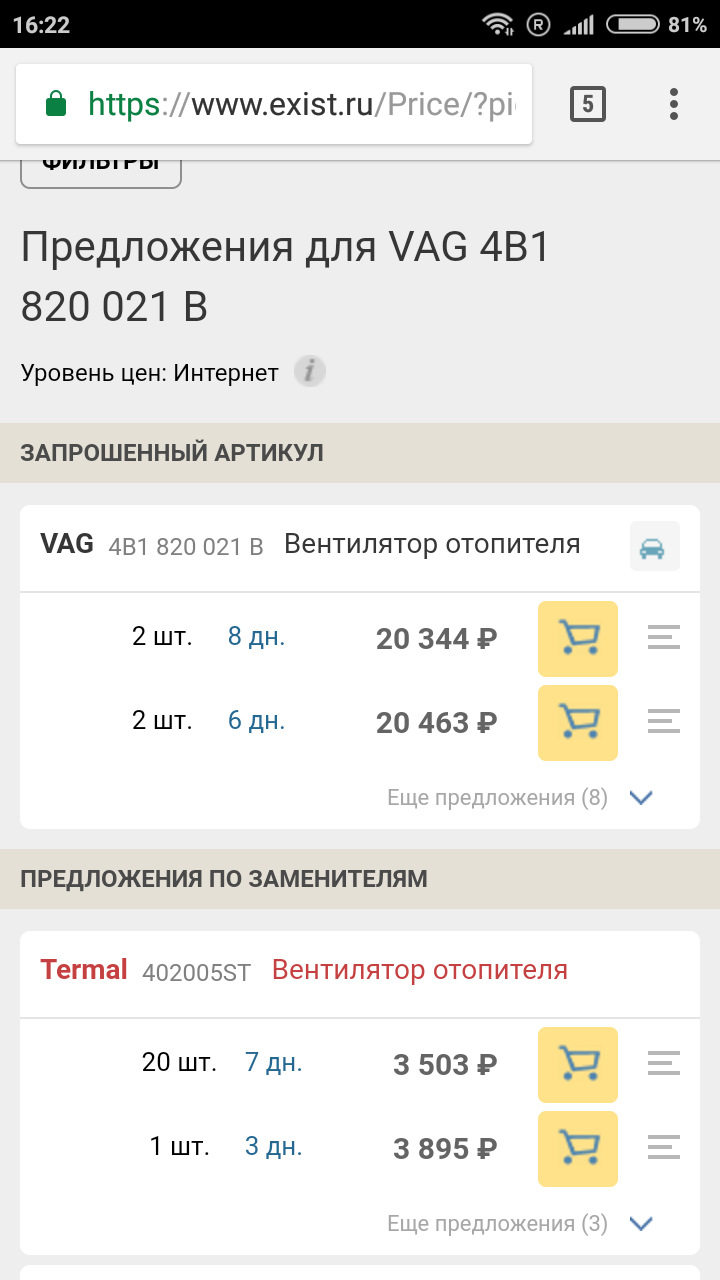Click the car applicability icon for VAG part
The image size is (720, 1280).
coord(654,547)
